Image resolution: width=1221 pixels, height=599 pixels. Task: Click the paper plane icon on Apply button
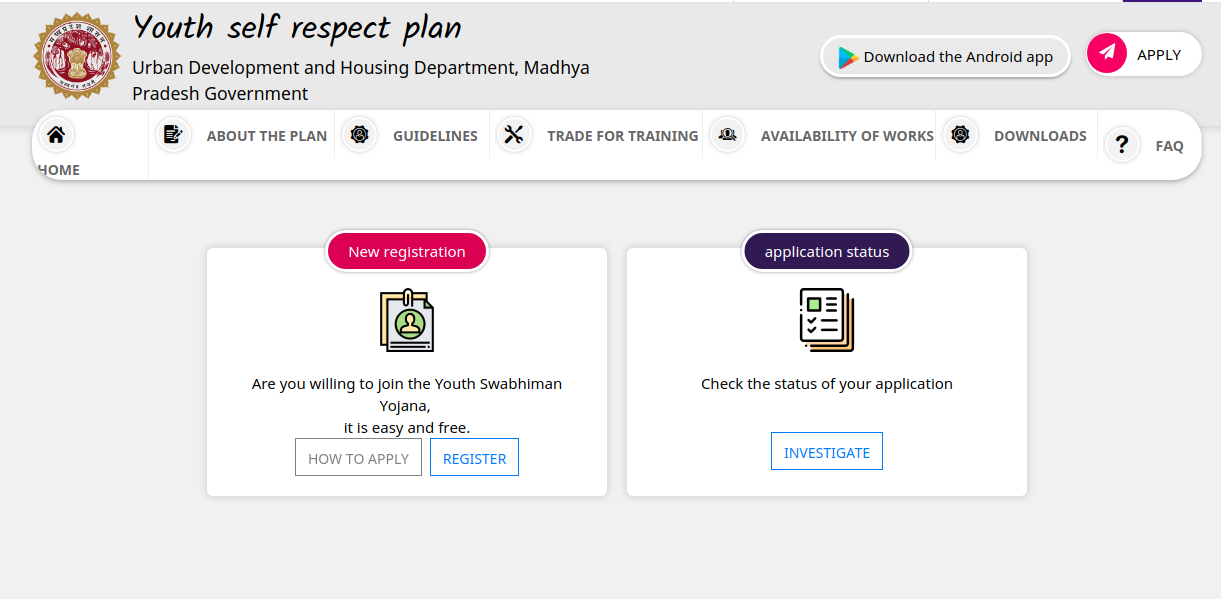tap(1106, 53)
